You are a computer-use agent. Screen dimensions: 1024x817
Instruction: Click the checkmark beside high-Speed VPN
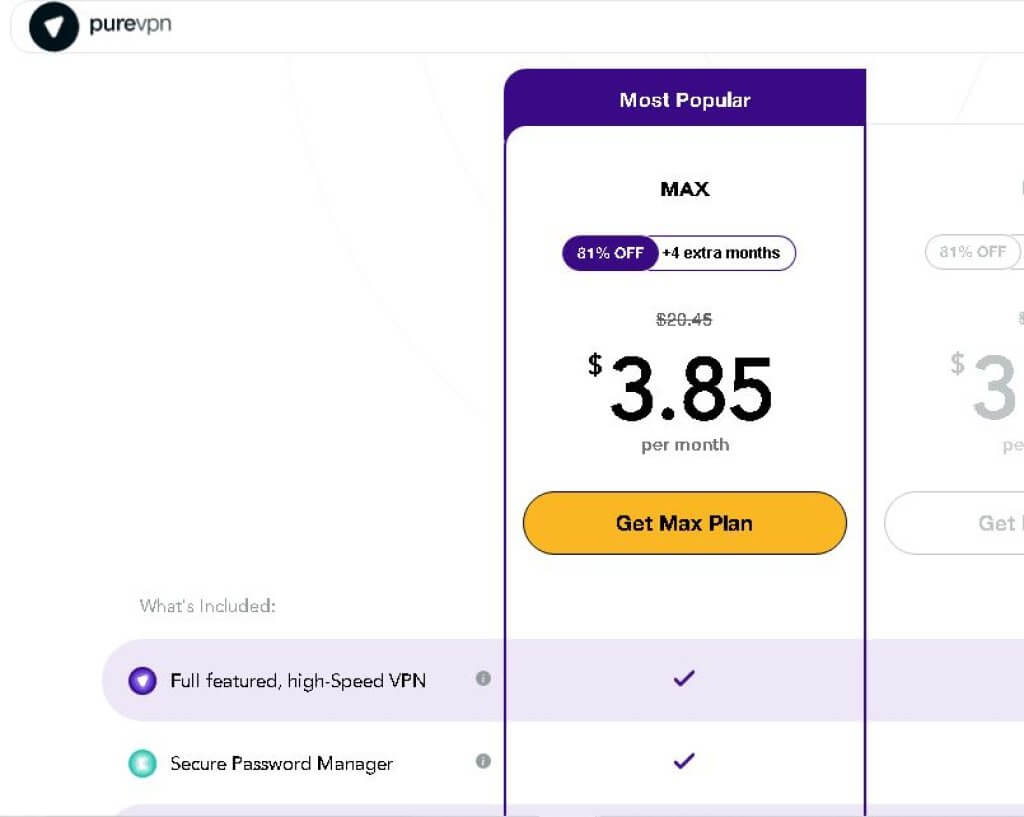click(684, 678)
